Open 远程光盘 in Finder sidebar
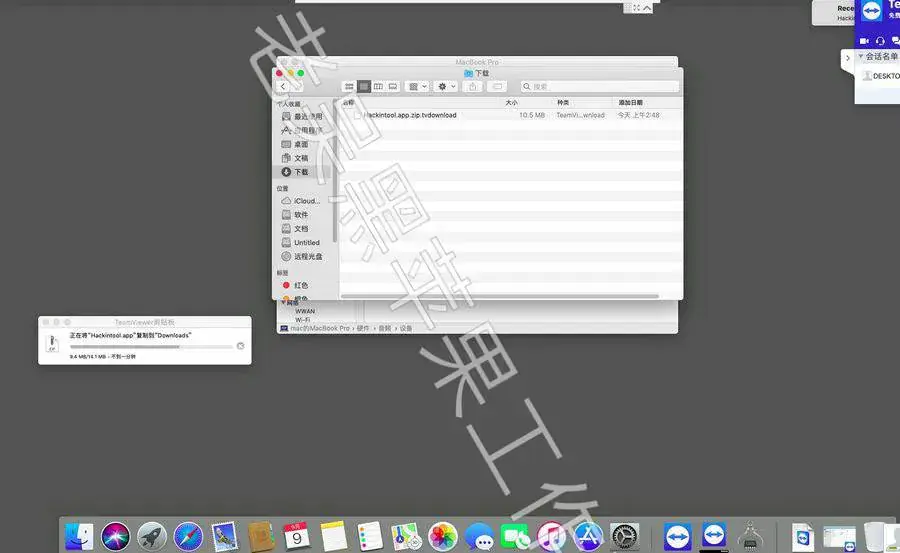Image resolution: width=900 pixels, height=553 pixels. (302, 256)
